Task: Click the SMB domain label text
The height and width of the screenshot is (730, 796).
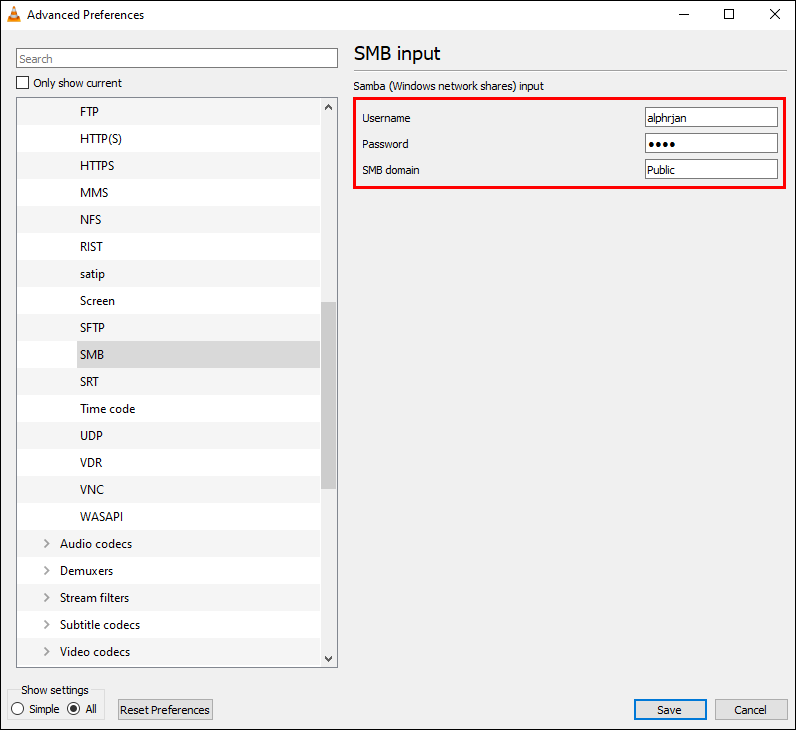Action: pyautogui.click(x=390, y=170)
